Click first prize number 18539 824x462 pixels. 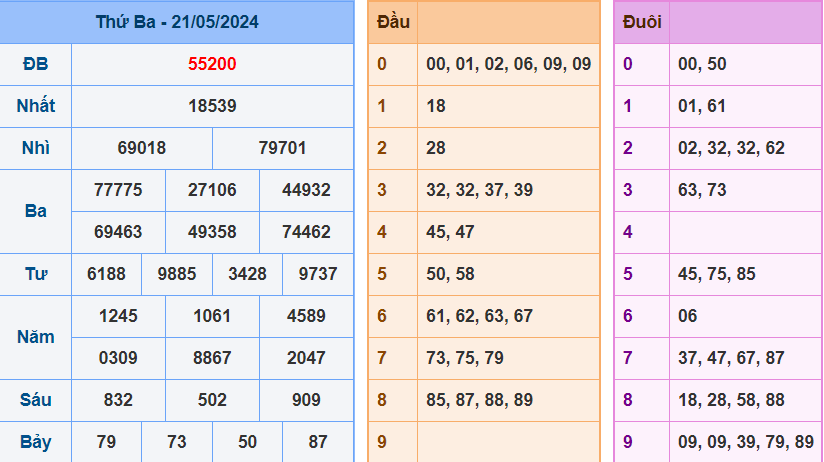point(212,106)
